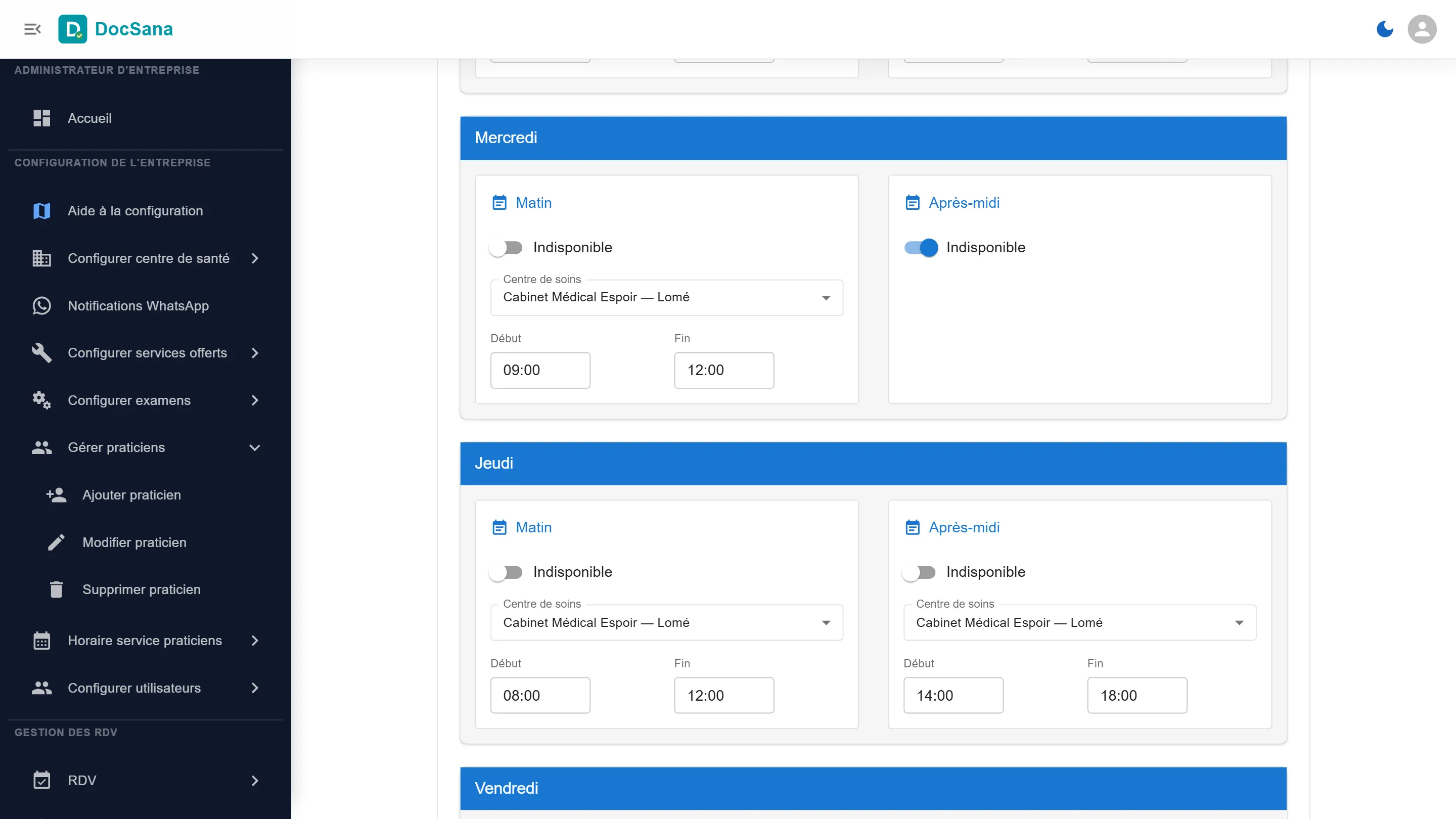Select Supprimer praticien in the sidebar

tap(146, 589)
